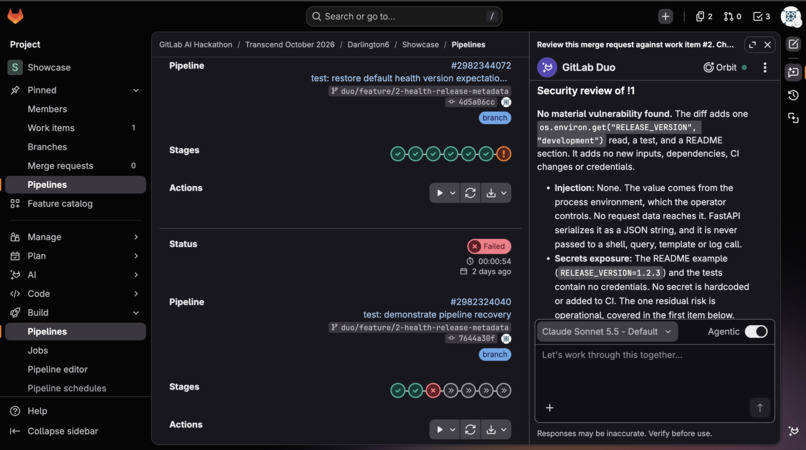
Task: Click the Failed status badge
Action: point(489,246)
